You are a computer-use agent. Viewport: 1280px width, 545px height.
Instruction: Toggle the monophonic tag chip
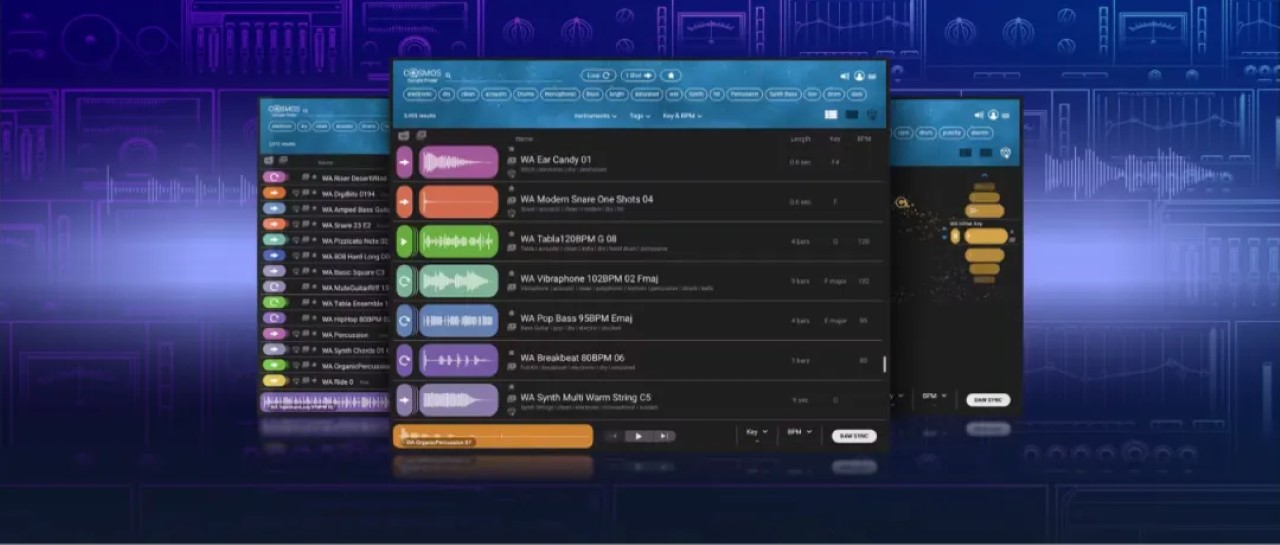tap(561, 94)
